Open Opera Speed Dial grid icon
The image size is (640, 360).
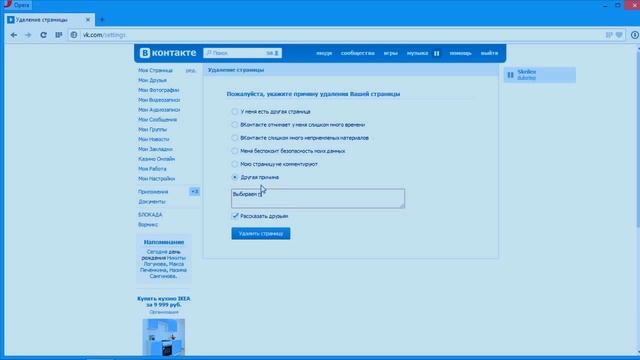click(59, 35)
